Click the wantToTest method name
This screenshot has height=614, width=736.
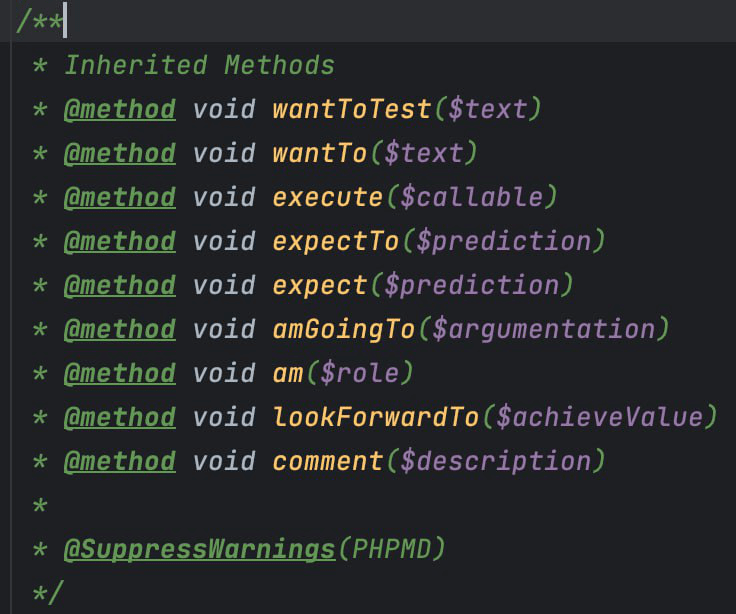point(352,110)
